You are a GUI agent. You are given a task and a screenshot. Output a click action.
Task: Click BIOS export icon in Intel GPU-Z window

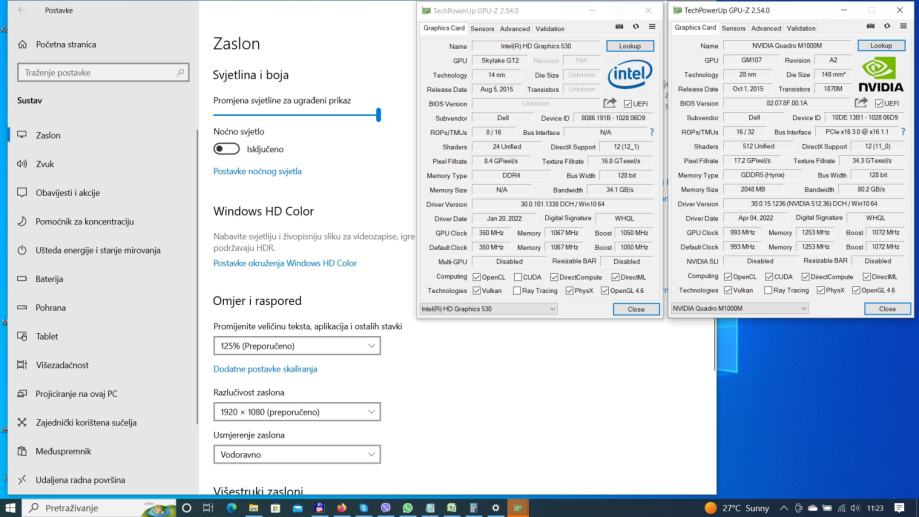(610, 103)
